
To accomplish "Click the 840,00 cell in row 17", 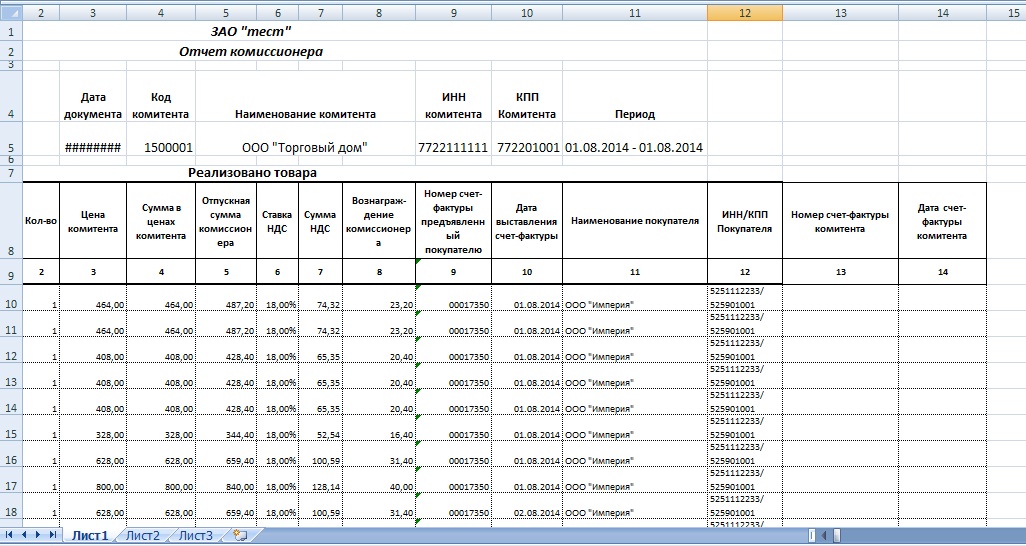I will pyautogui.click(x=226, y=480).
